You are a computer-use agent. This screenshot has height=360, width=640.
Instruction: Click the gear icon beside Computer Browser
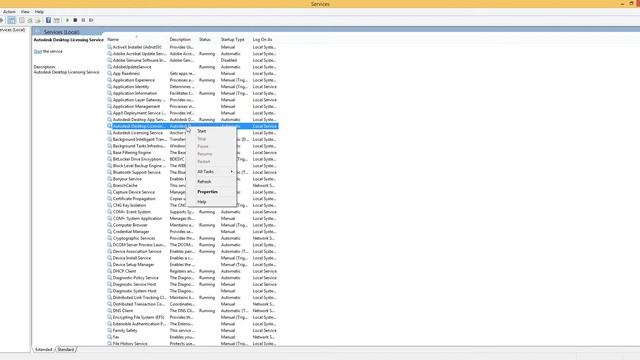(109, 225)
